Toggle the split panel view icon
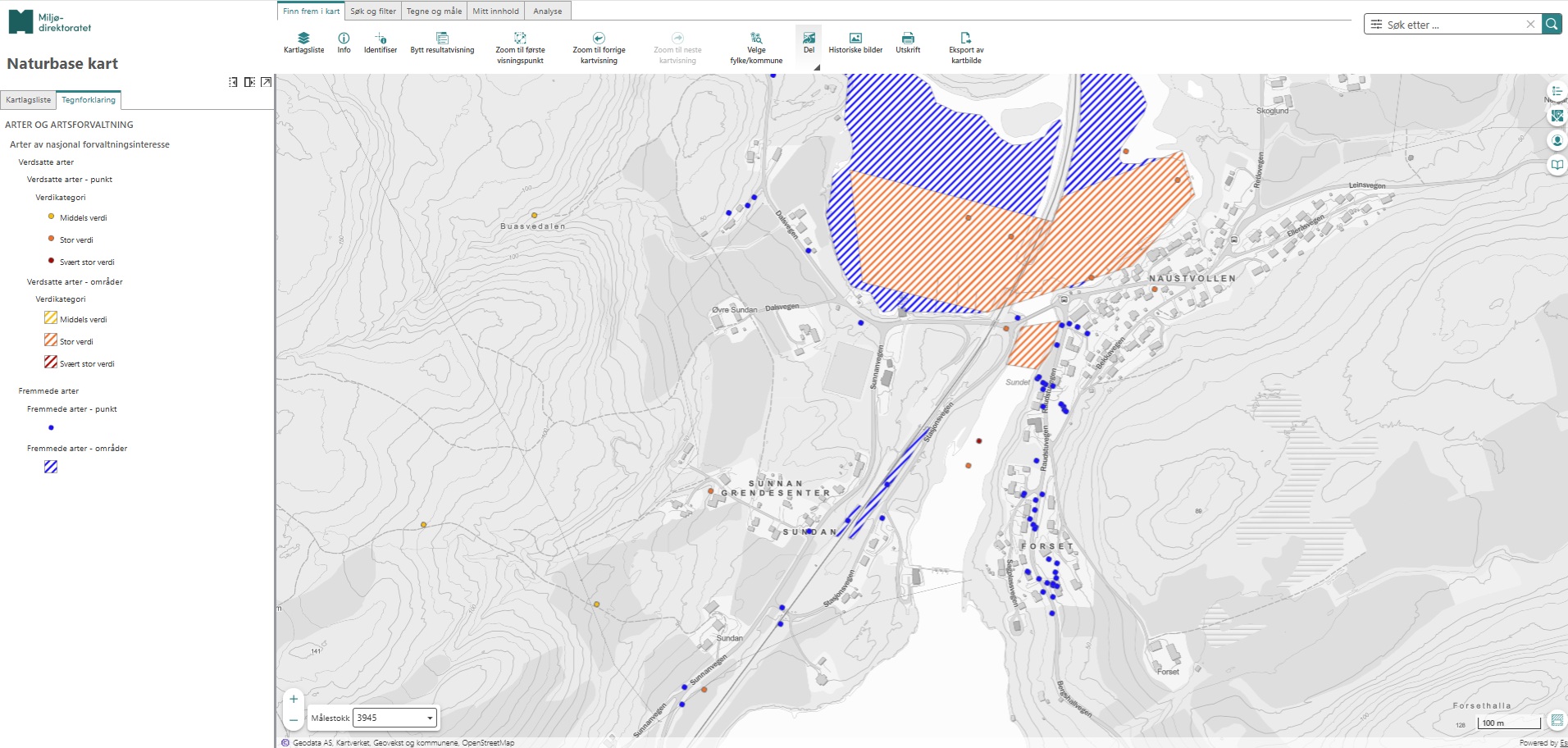The image size is (1568, 748). (249, 82)
